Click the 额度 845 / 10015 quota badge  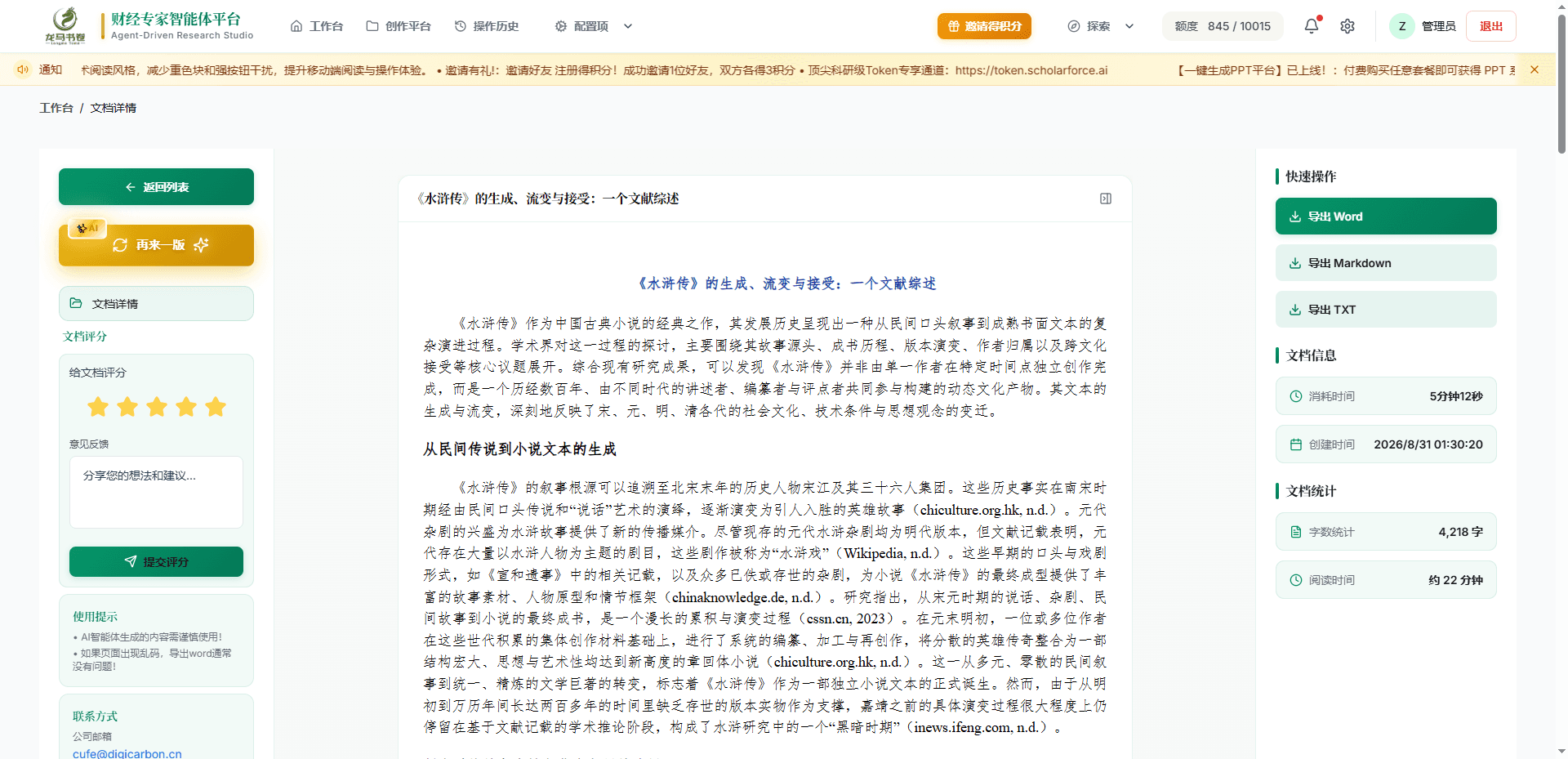[x=1223, y=26]
